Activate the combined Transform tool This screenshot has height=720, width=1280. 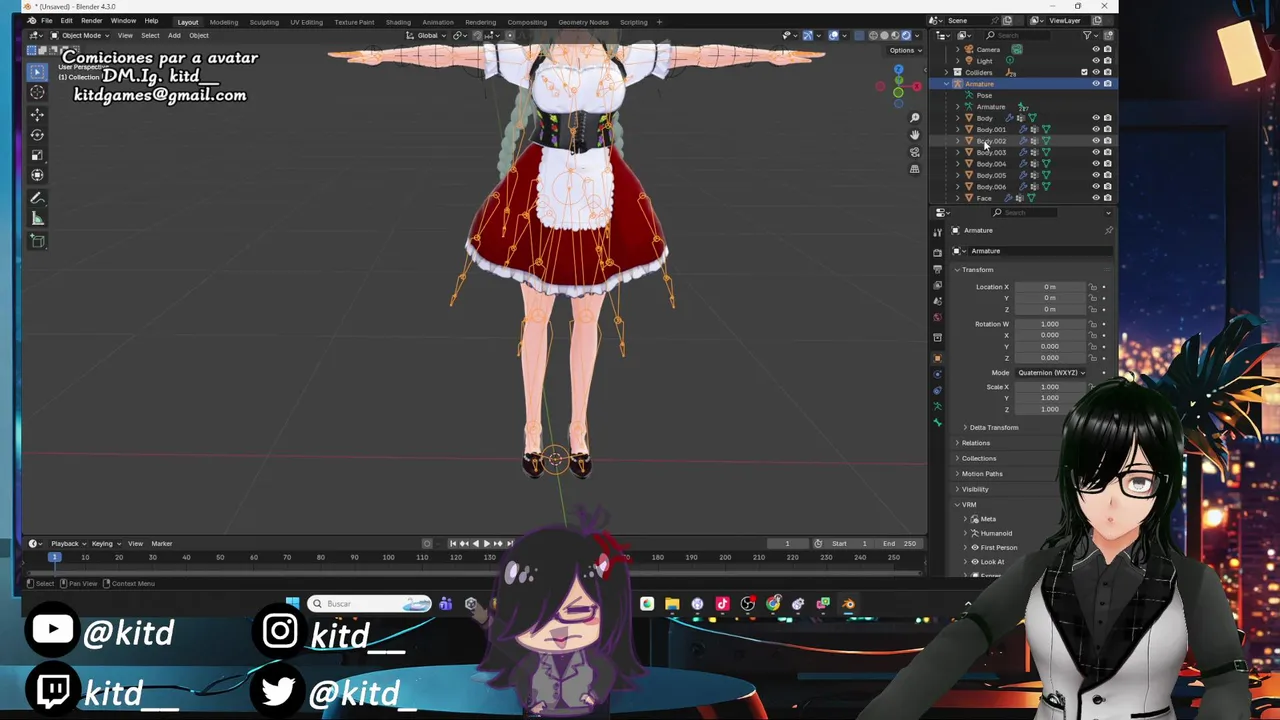(x=37, y=175)
